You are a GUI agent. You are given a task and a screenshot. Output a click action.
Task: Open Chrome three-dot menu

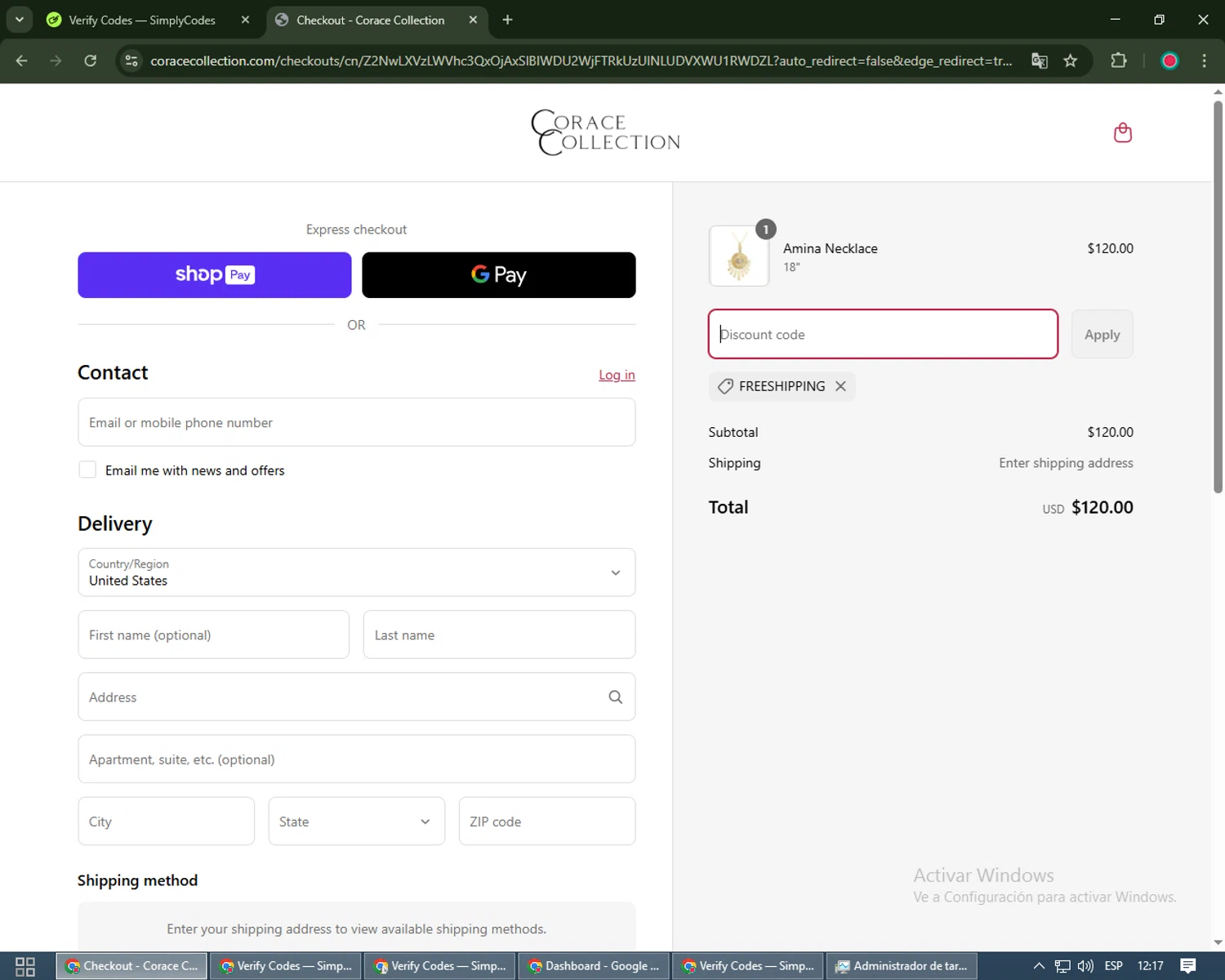1204,60
